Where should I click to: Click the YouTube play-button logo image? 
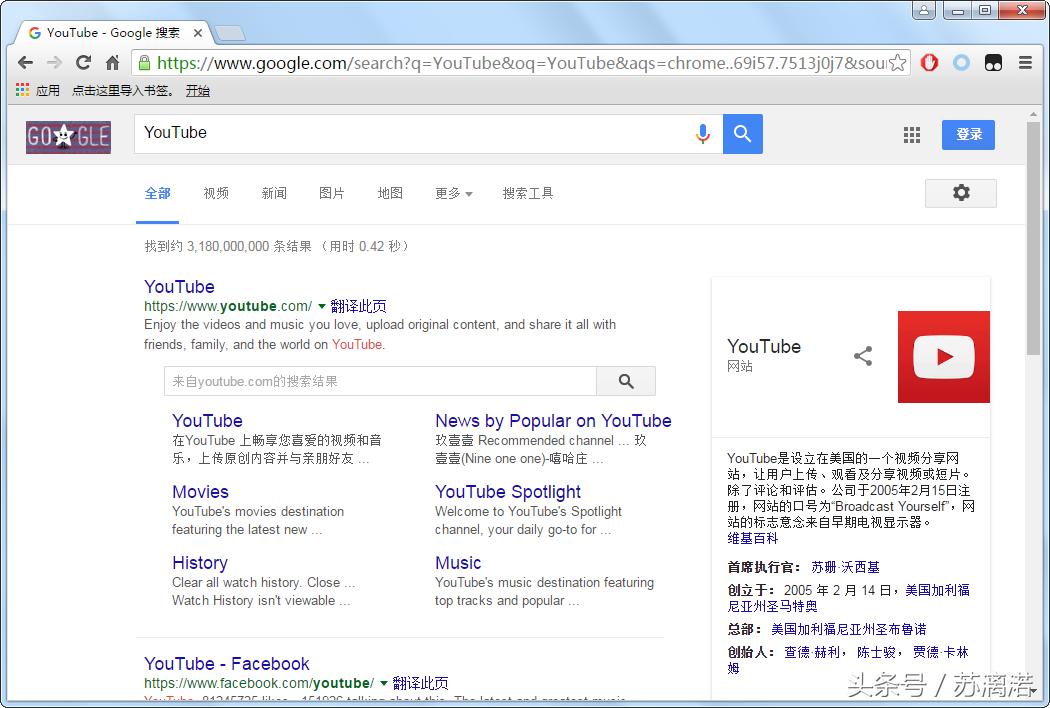click(943, 356)
